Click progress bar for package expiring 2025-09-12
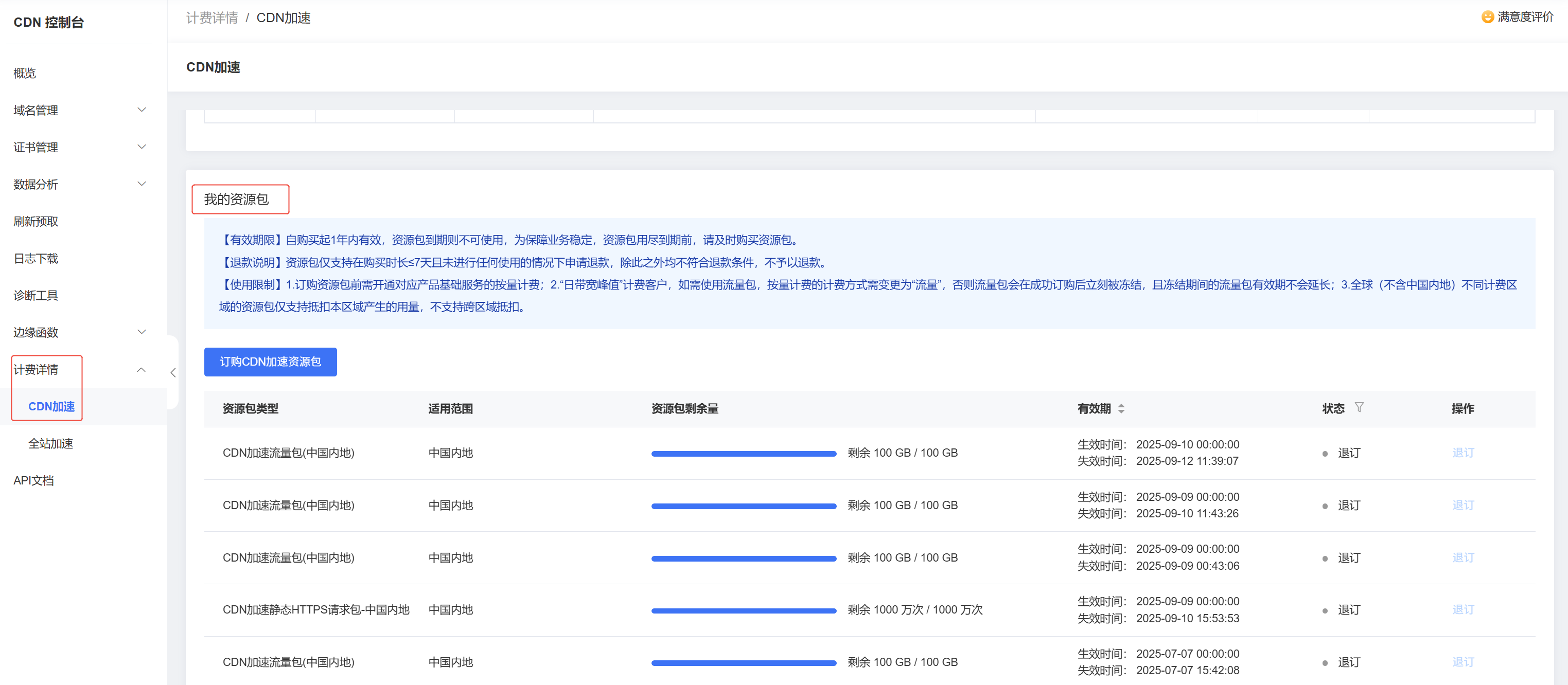The width and height of the screenshot is (1568, 685). pos(744,453)
